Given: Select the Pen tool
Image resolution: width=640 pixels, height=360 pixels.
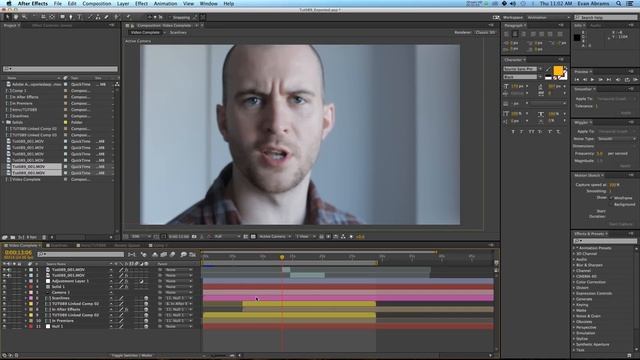Looking at the screenshot, I should pyautogui.click(x=71, y=17).
